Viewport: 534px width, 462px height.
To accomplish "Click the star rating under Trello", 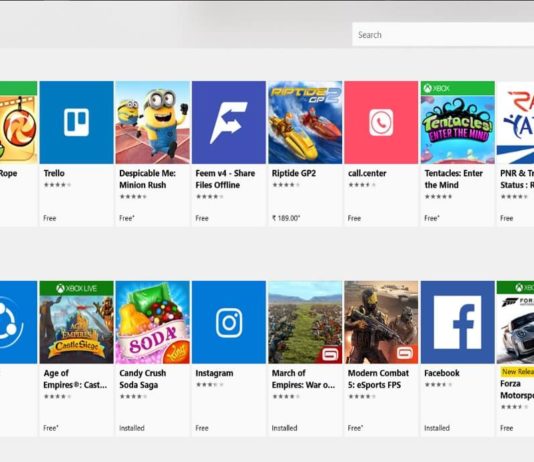I will pyautogui.click(x=57, y=185).
